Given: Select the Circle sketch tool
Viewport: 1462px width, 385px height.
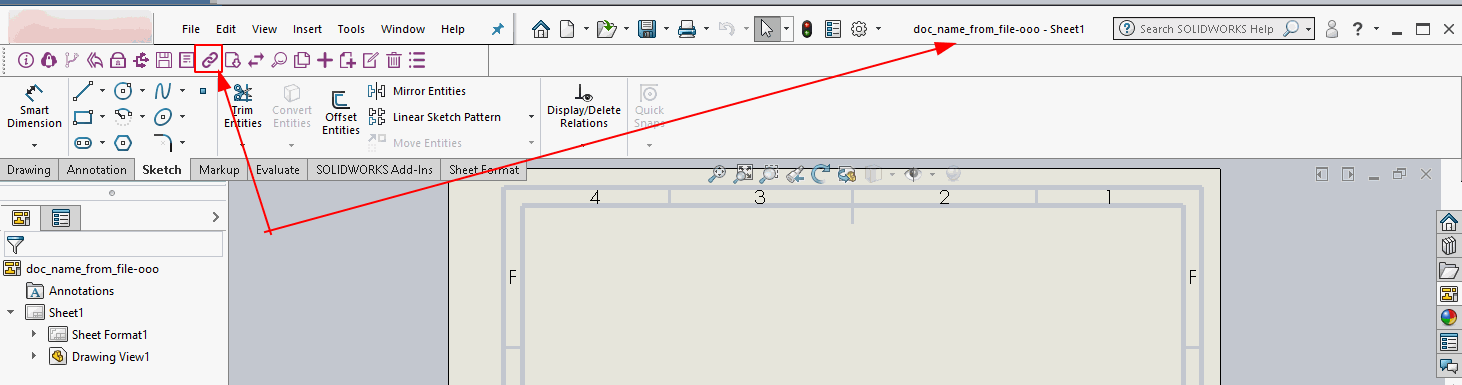Looking at the screenshot, I should pyautogui.click(x=124, y=90).
